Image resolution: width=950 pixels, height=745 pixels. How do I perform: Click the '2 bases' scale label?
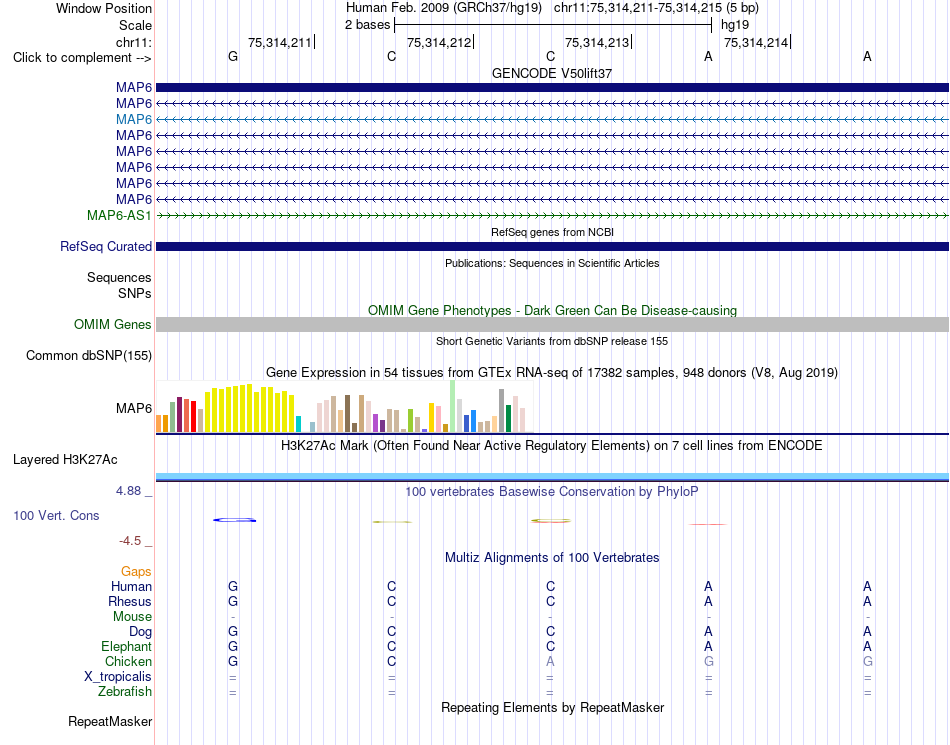pyautogui.click(x=367, y=25)
